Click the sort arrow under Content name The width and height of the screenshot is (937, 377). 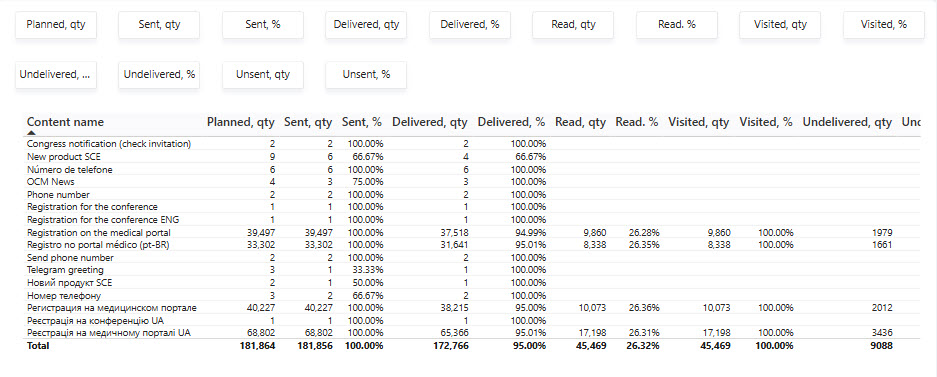pyautogui.click(x=30, y=133)
